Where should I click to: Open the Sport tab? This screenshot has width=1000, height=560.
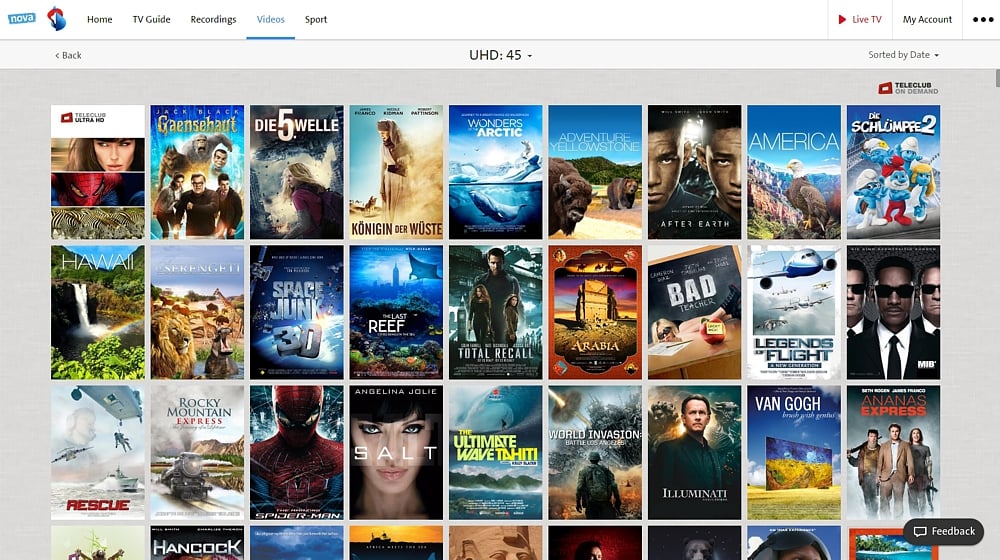click(x=316, y=19)
